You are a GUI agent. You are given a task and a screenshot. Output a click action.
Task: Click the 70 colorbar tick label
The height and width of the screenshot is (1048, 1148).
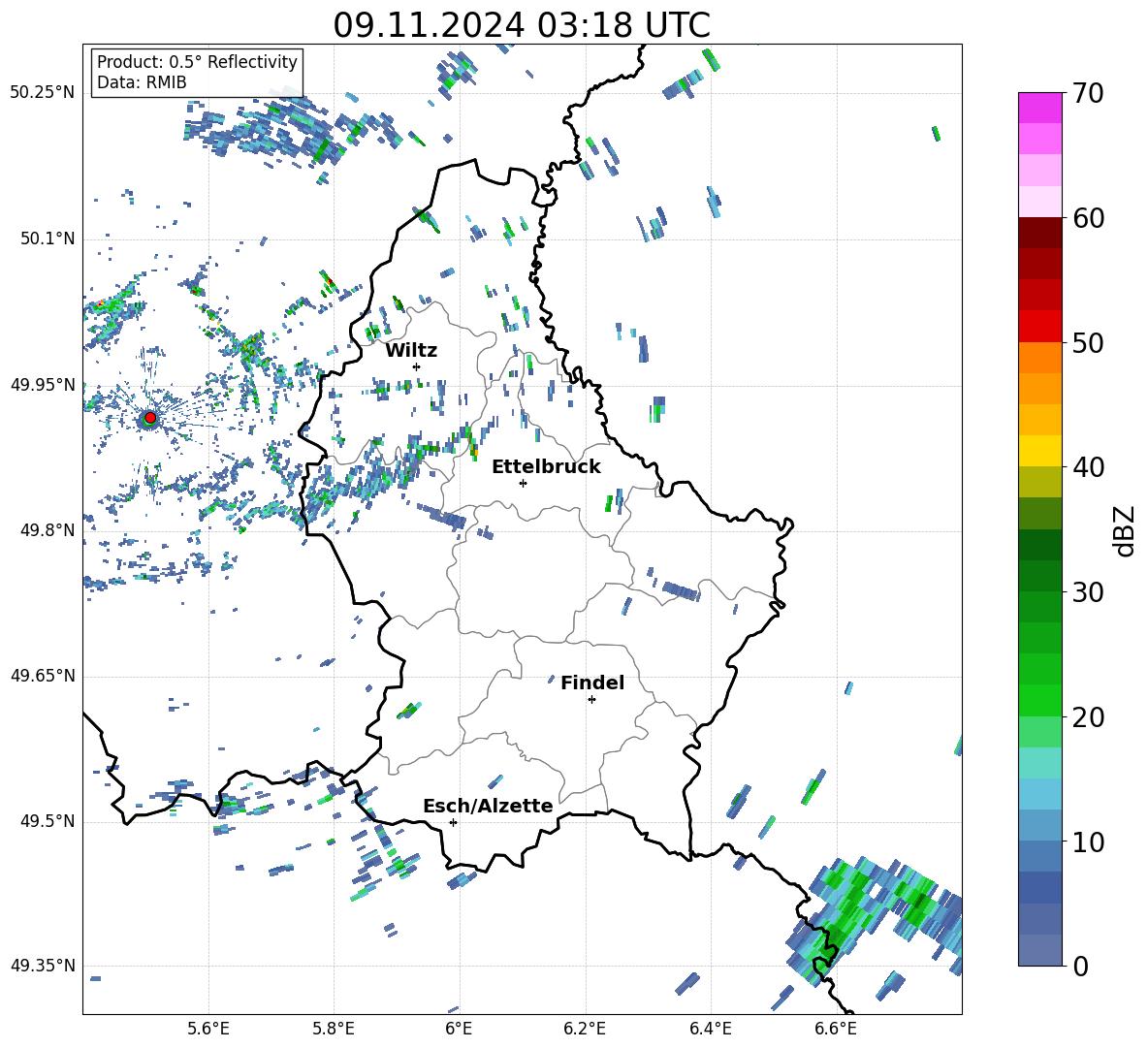point(1088,93)
